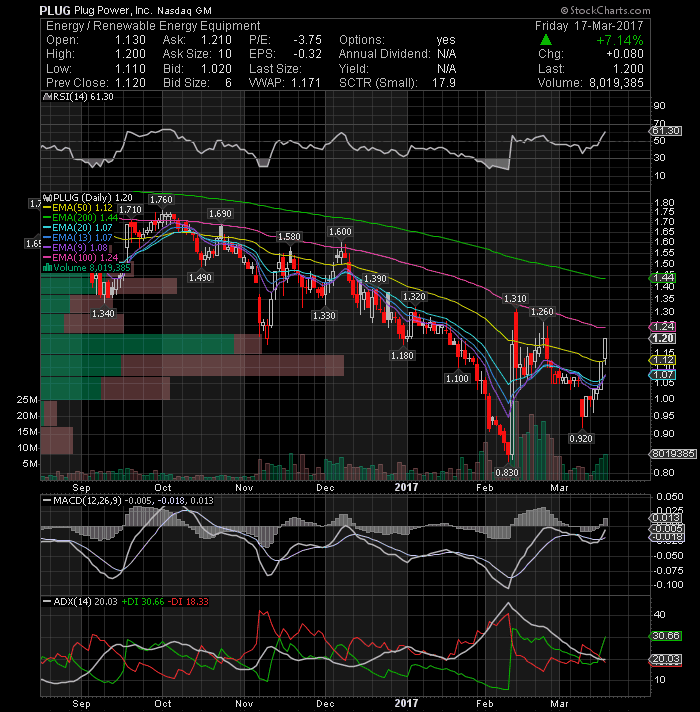Click the VWAP value 1.171
Viewport: 700px width, 712px height.
306,83
